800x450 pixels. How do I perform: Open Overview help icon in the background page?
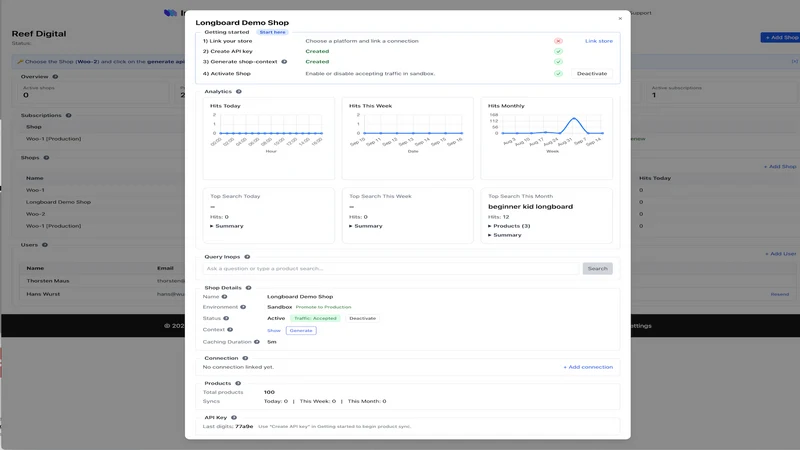[55, 77]
